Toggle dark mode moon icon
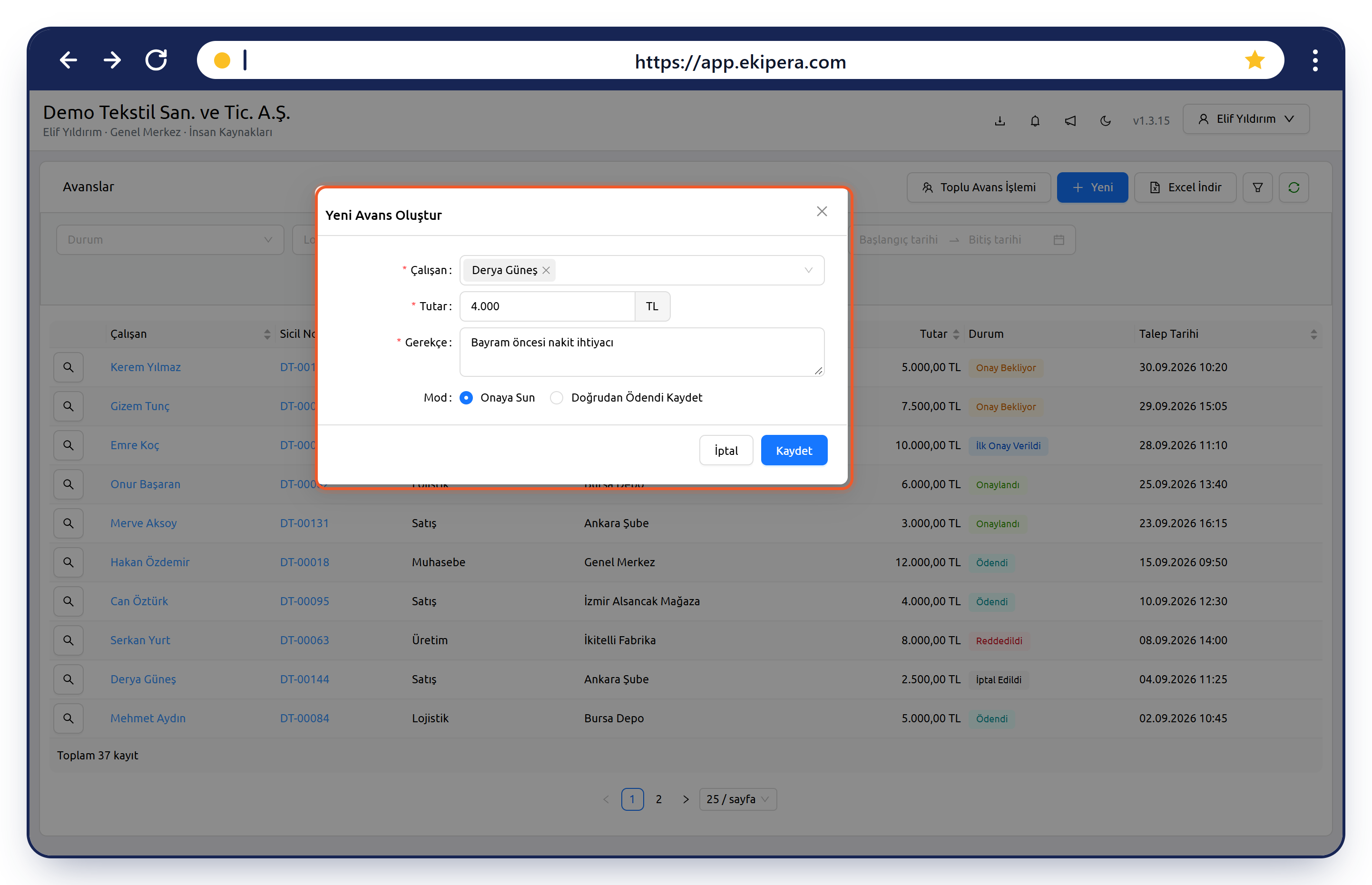Image resolution: width=1372 pixels, height=885 pixels. pos(1106,121)
